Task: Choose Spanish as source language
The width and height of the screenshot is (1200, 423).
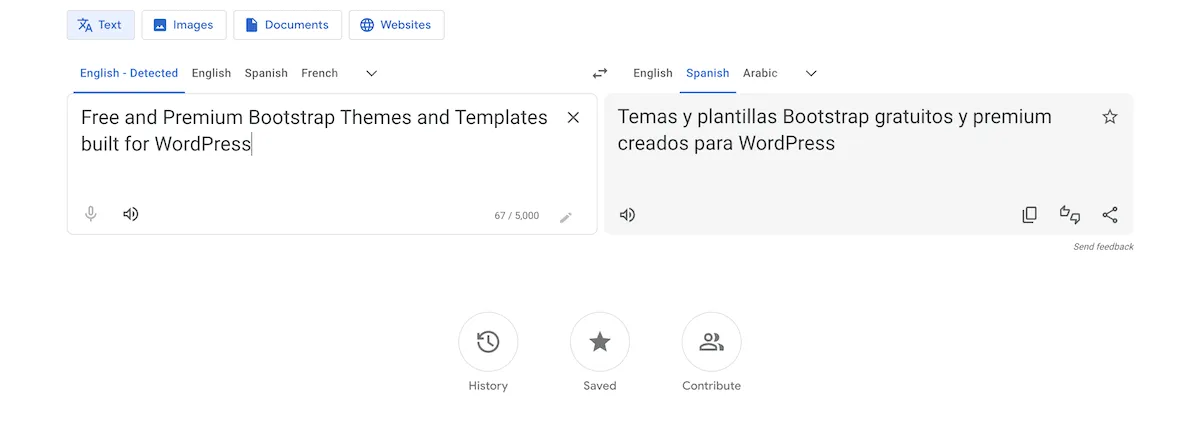Action: (266, 73)
